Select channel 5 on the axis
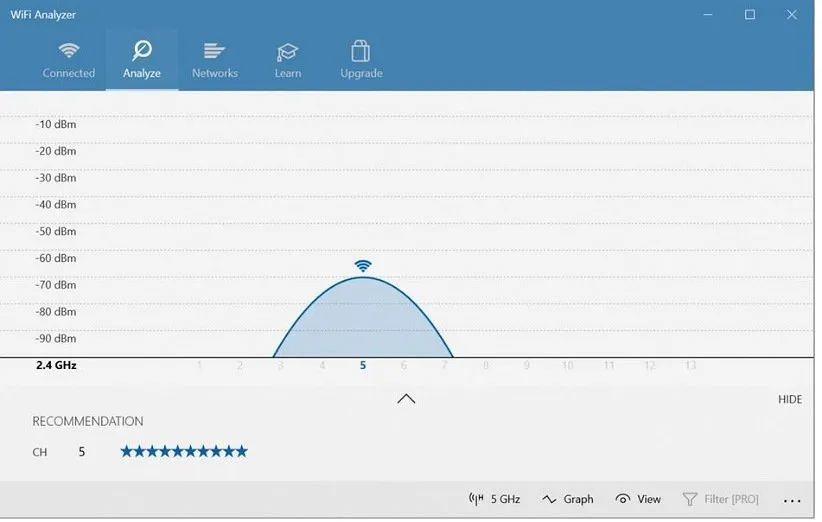 point(363,366)
